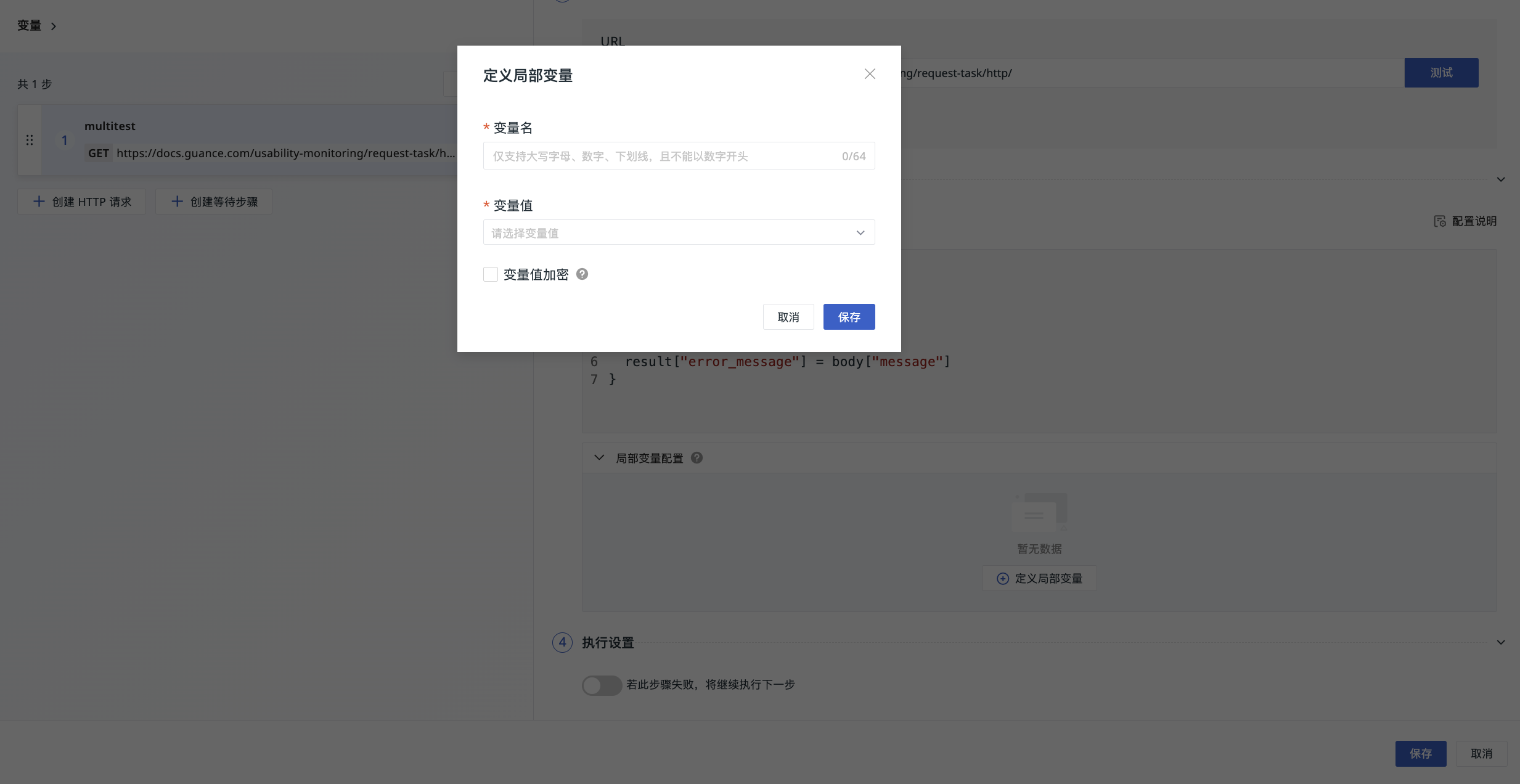Image resolution: width=1520 pixels, height=784 pixels.
Task: Click the 测试 URL button
Action: coord(1440,73)
